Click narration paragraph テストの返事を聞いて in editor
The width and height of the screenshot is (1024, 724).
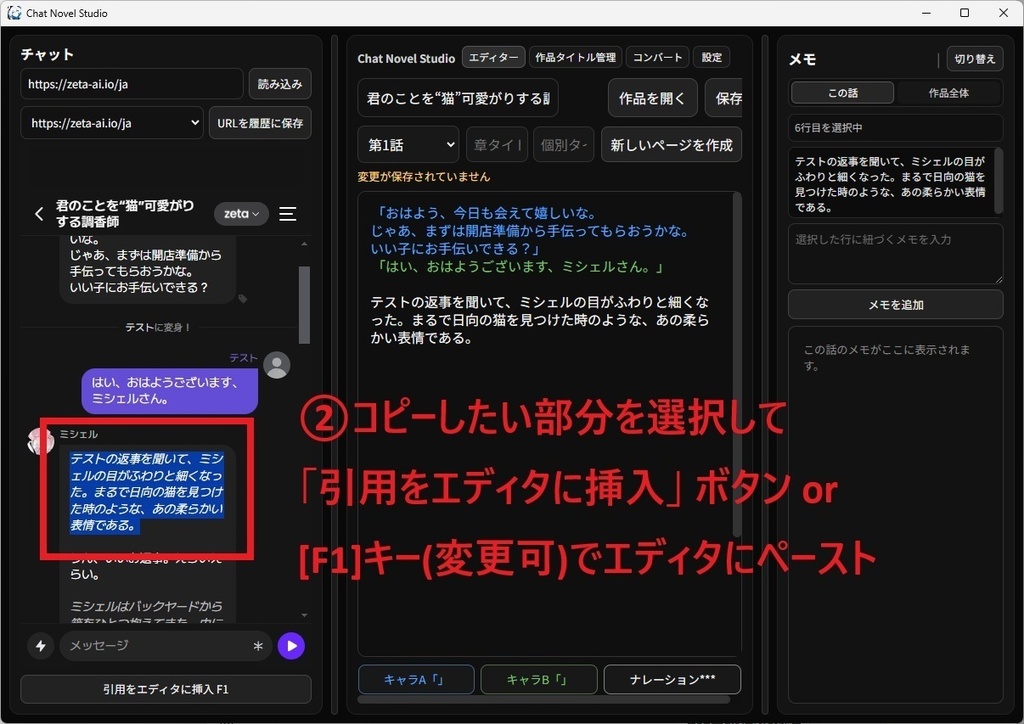click(x=539, y=320)
